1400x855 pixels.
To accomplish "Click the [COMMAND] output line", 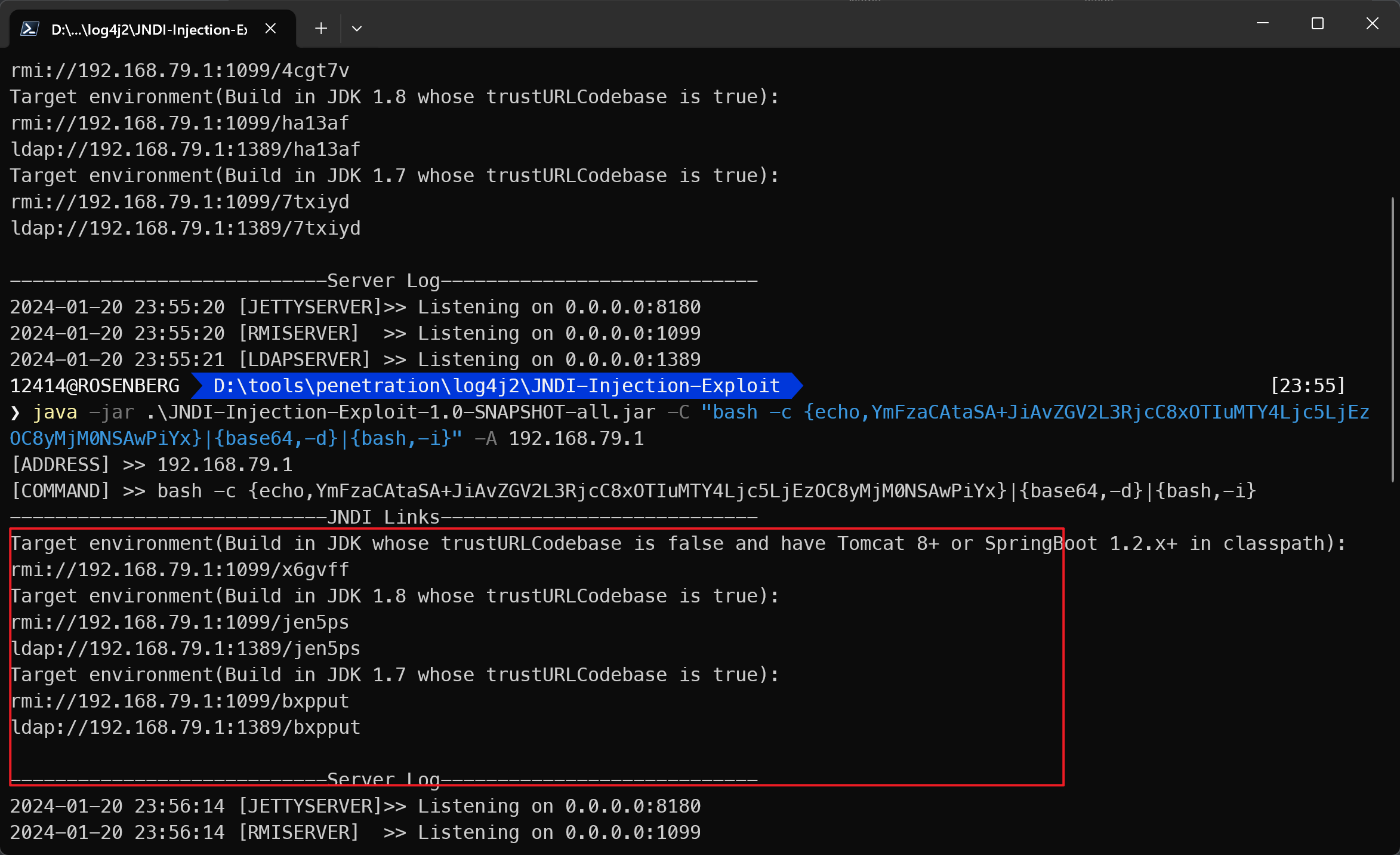I will click(x=634, y=491).
